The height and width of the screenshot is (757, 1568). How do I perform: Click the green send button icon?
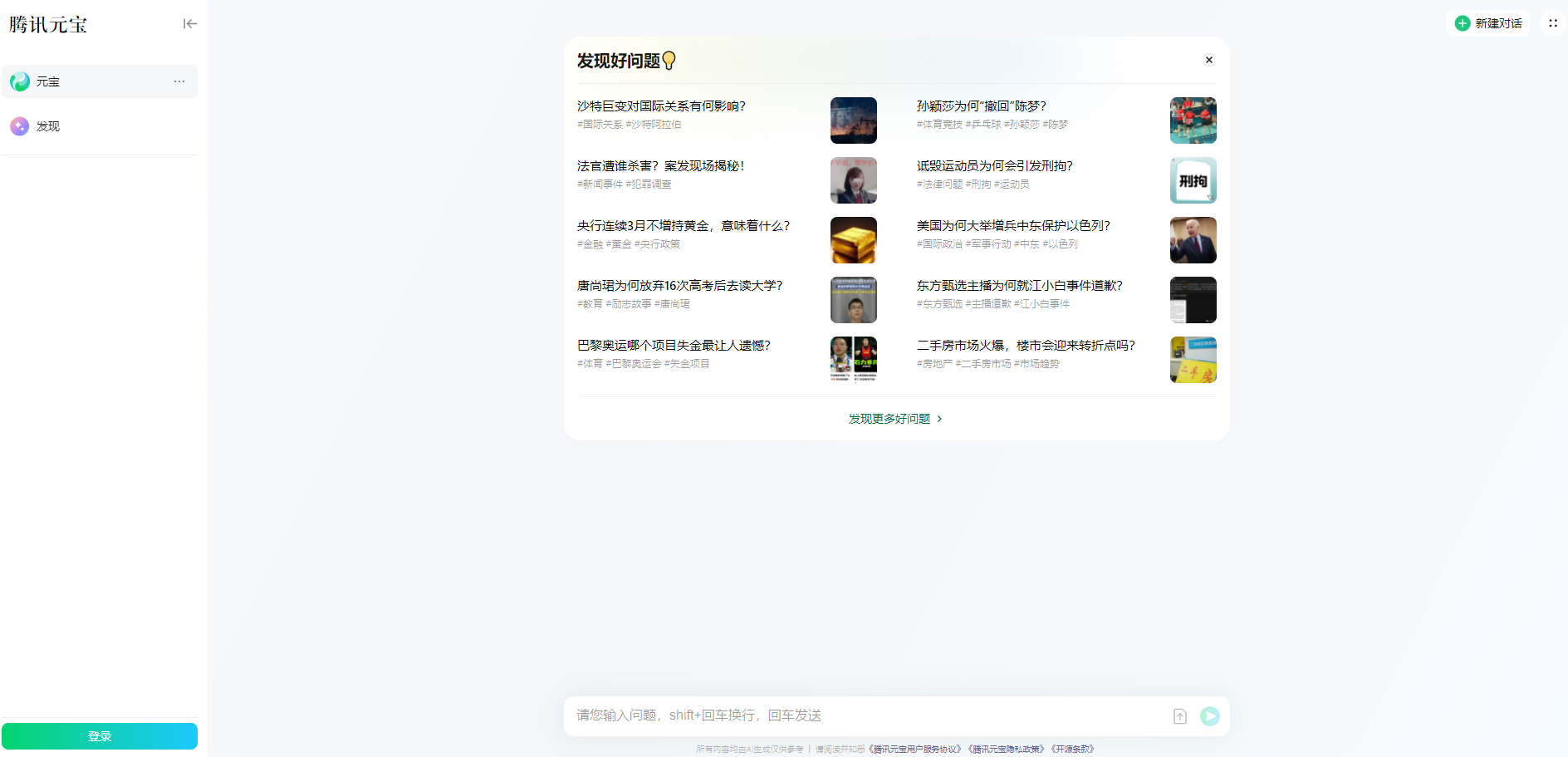1210,716
